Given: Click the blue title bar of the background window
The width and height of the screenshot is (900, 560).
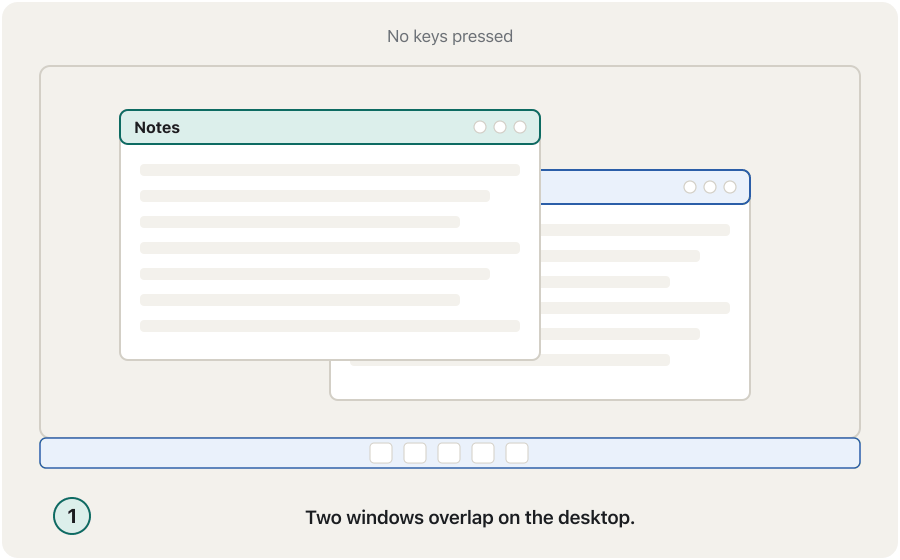Looking at the screenshot, I should 645,187.
